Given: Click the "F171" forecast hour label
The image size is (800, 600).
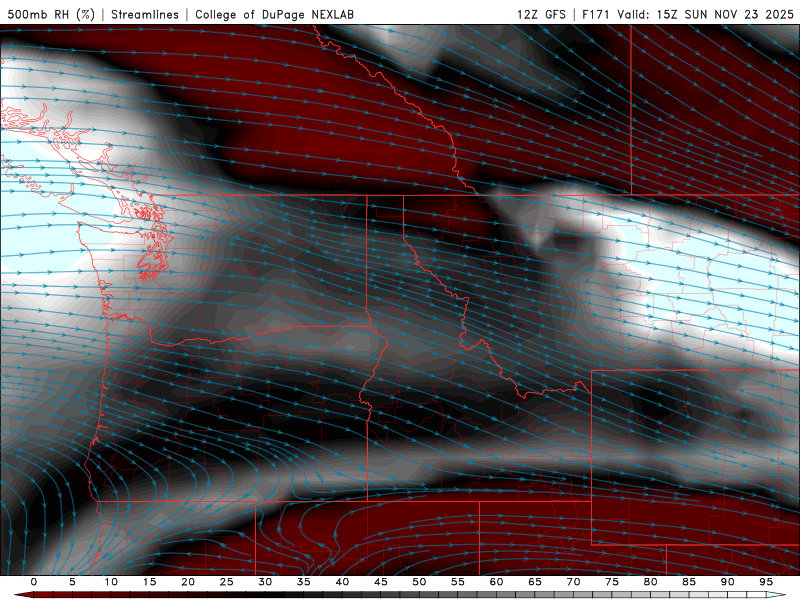Looking at the screenshot, I should (596, 14).
